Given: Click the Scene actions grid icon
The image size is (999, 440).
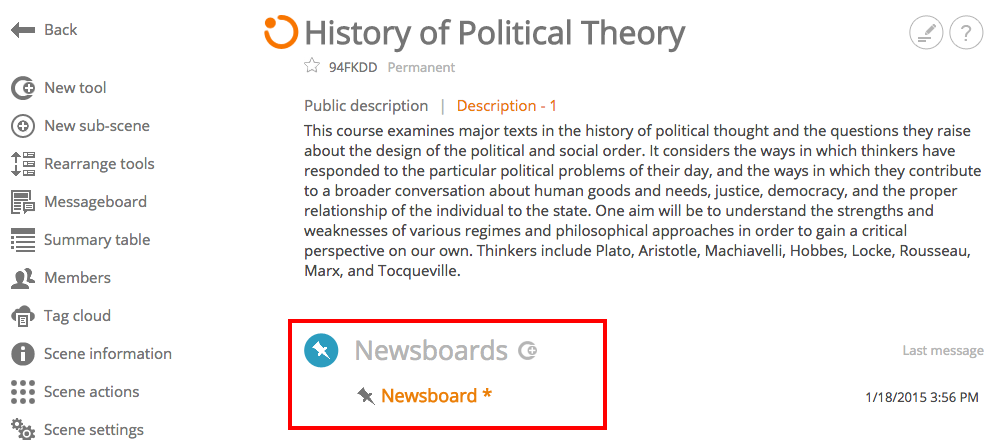Looking at the screenshot, I should pyautogui.click(x=23, y=392).
